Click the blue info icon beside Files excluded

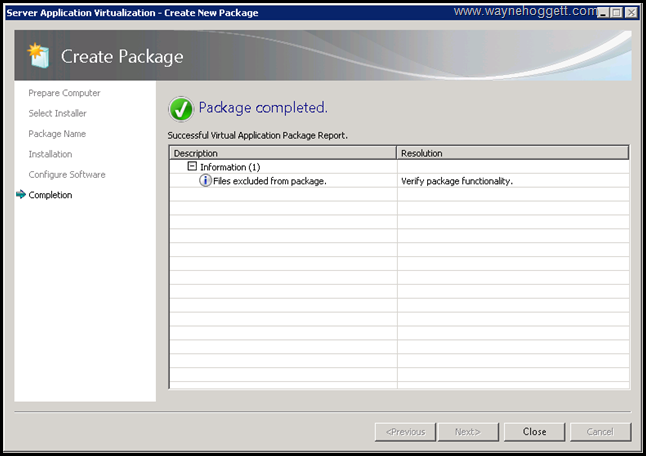pos(205,180)
